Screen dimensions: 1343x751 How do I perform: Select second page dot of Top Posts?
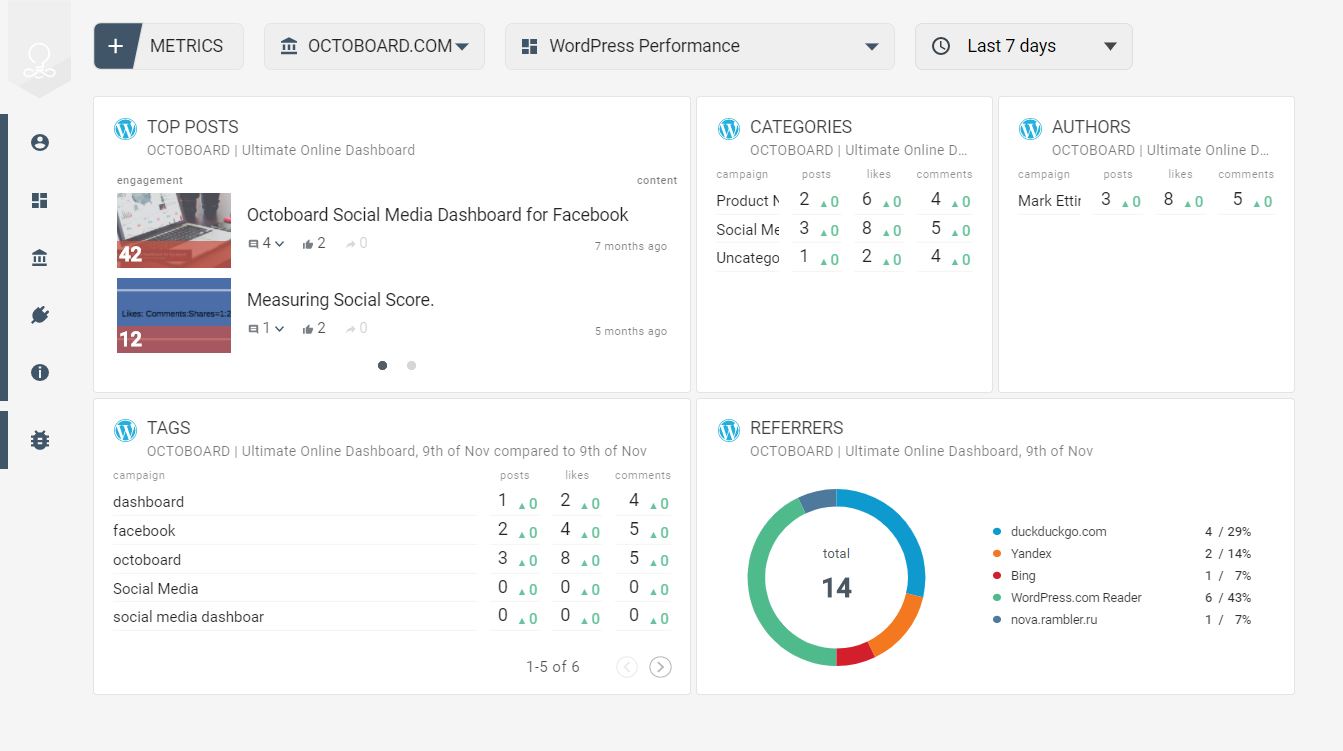(x=411, y=366)
